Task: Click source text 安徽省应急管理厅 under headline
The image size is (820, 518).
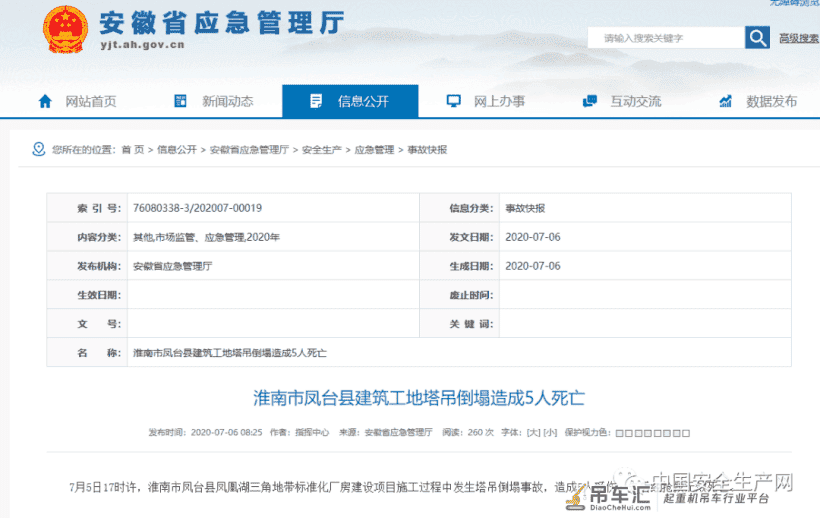Action: click(398, 433)
